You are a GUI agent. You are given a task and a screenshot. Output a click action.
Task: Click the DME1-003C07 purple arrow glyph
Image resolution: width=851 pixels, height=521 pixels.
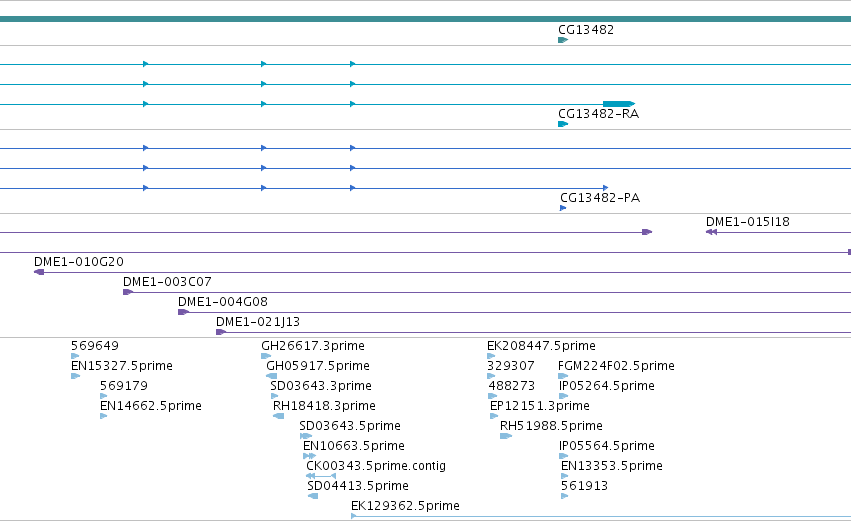[128, 292]
